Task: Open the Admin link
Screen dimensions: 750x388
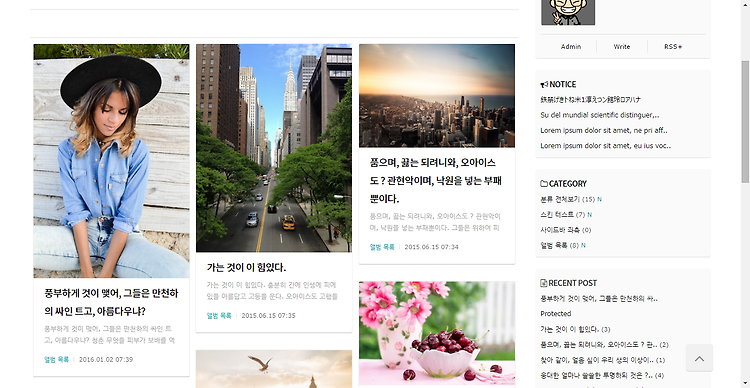Action: pyautogui.click(x=571, y=47)
